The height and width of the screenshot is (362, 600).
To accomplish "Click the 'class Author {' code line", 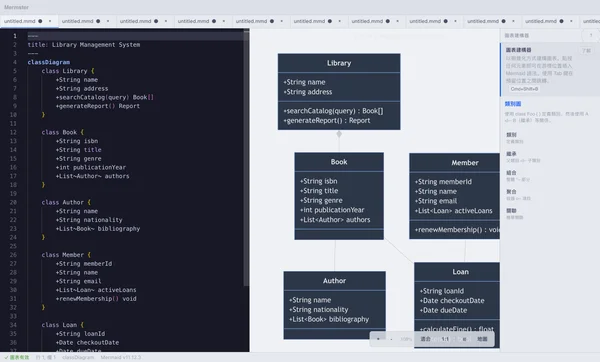I will click(66, 202).
